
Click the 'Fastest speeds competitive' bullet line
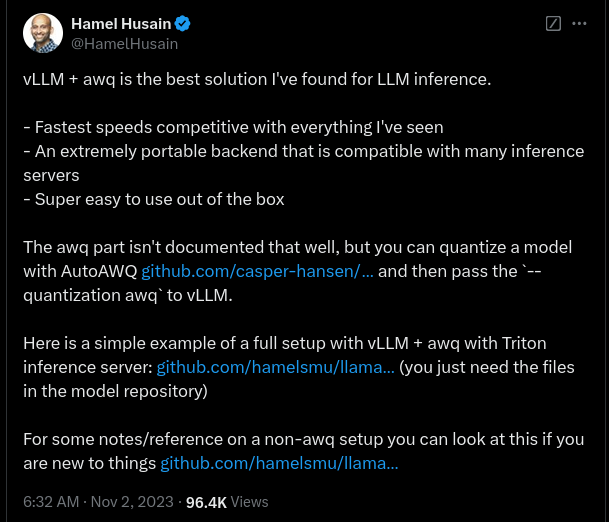pyautogui.click(x=232, y=127)
